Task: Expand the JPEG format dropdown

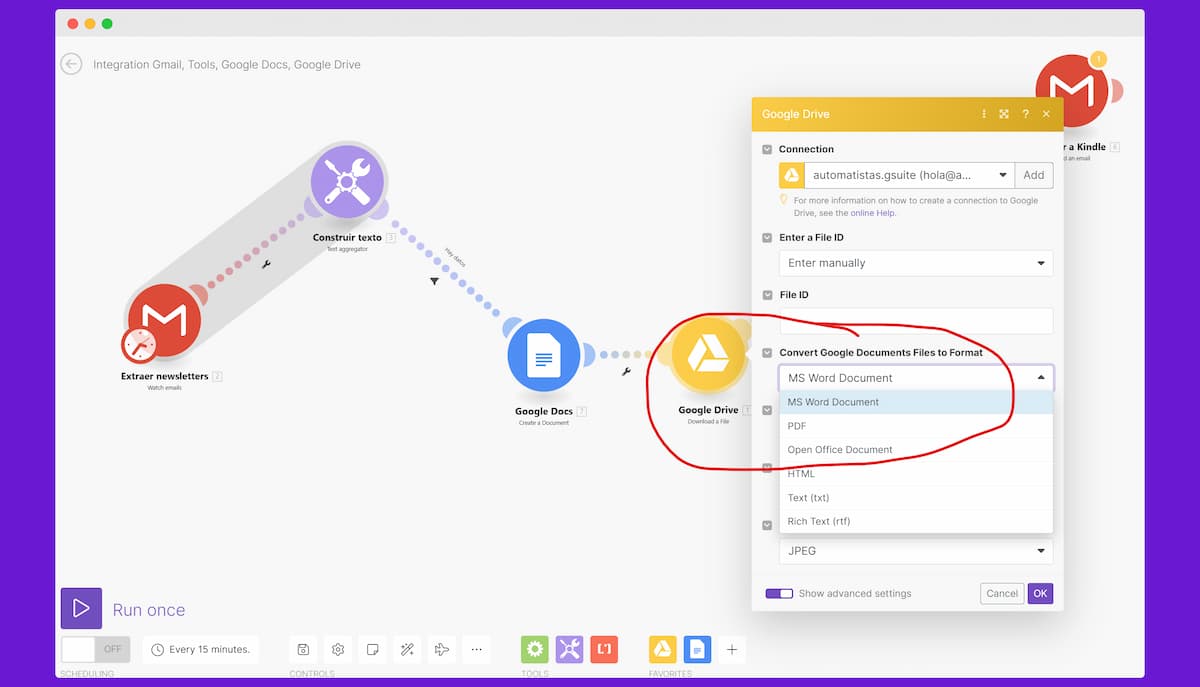Action: coord(915,550)
